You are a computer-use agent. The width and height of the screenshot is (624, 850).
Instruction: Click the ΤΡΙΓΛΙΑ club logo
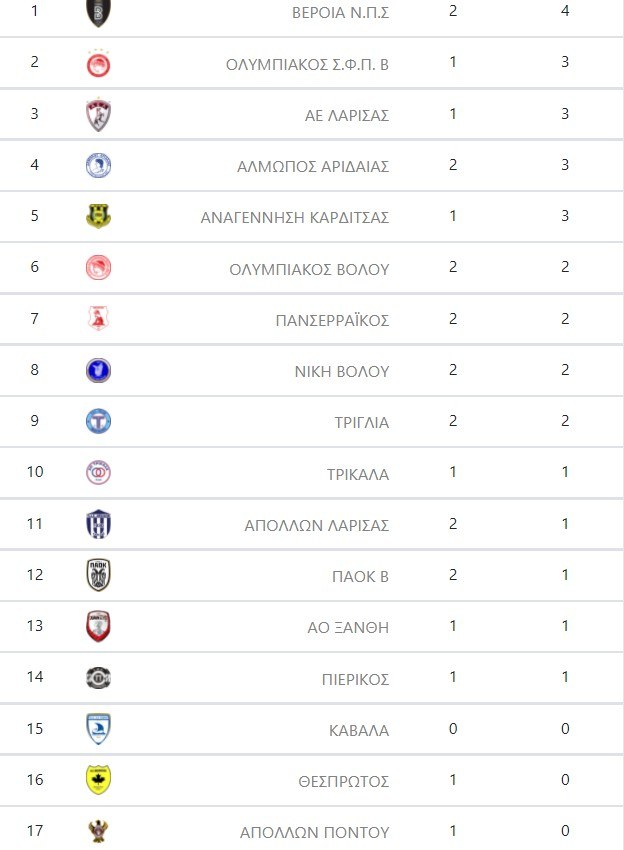coord(98,422)
